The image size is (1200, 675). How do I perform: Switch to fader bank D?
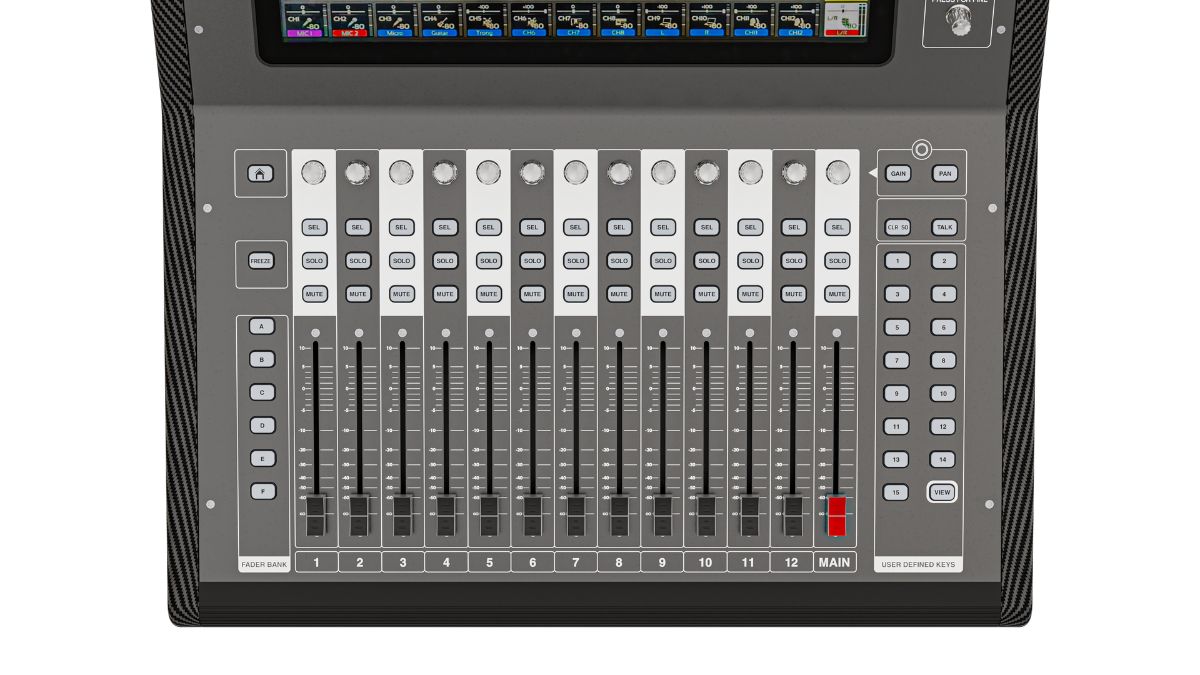click(262, 426)
